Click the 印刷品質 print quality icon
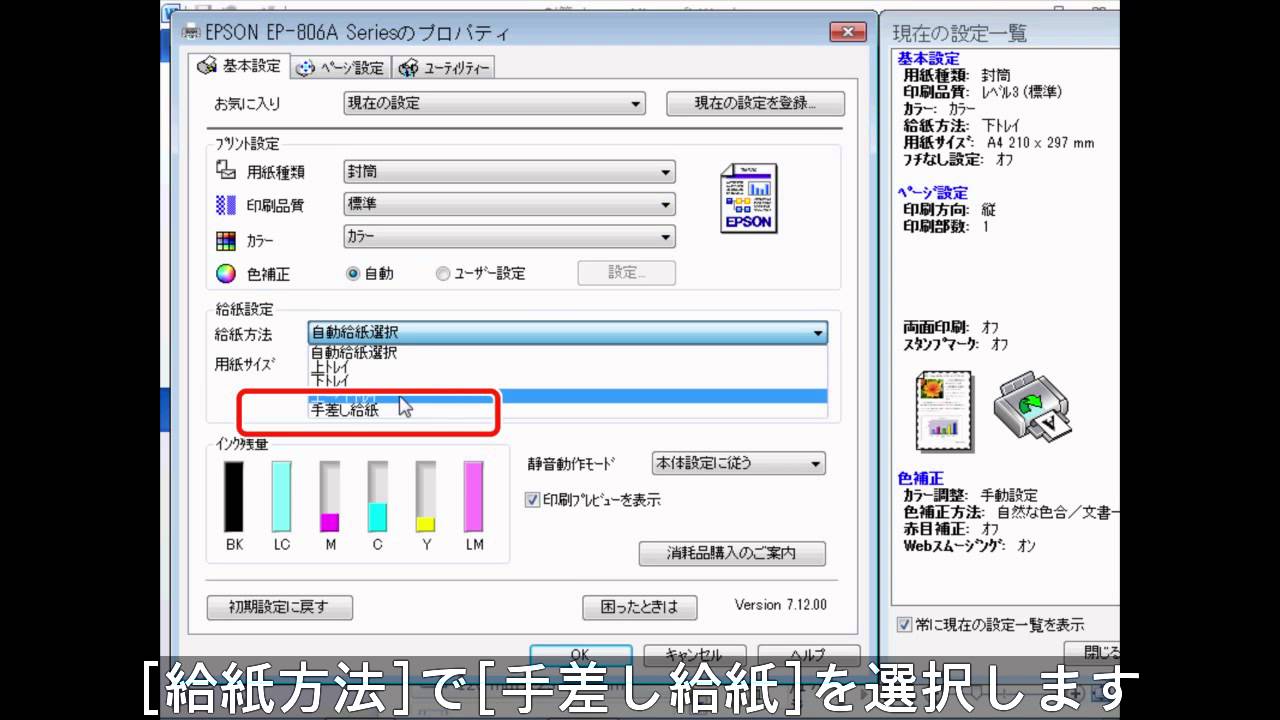Viewport: 1280px width, 720px height. click(x=226, y=204)
